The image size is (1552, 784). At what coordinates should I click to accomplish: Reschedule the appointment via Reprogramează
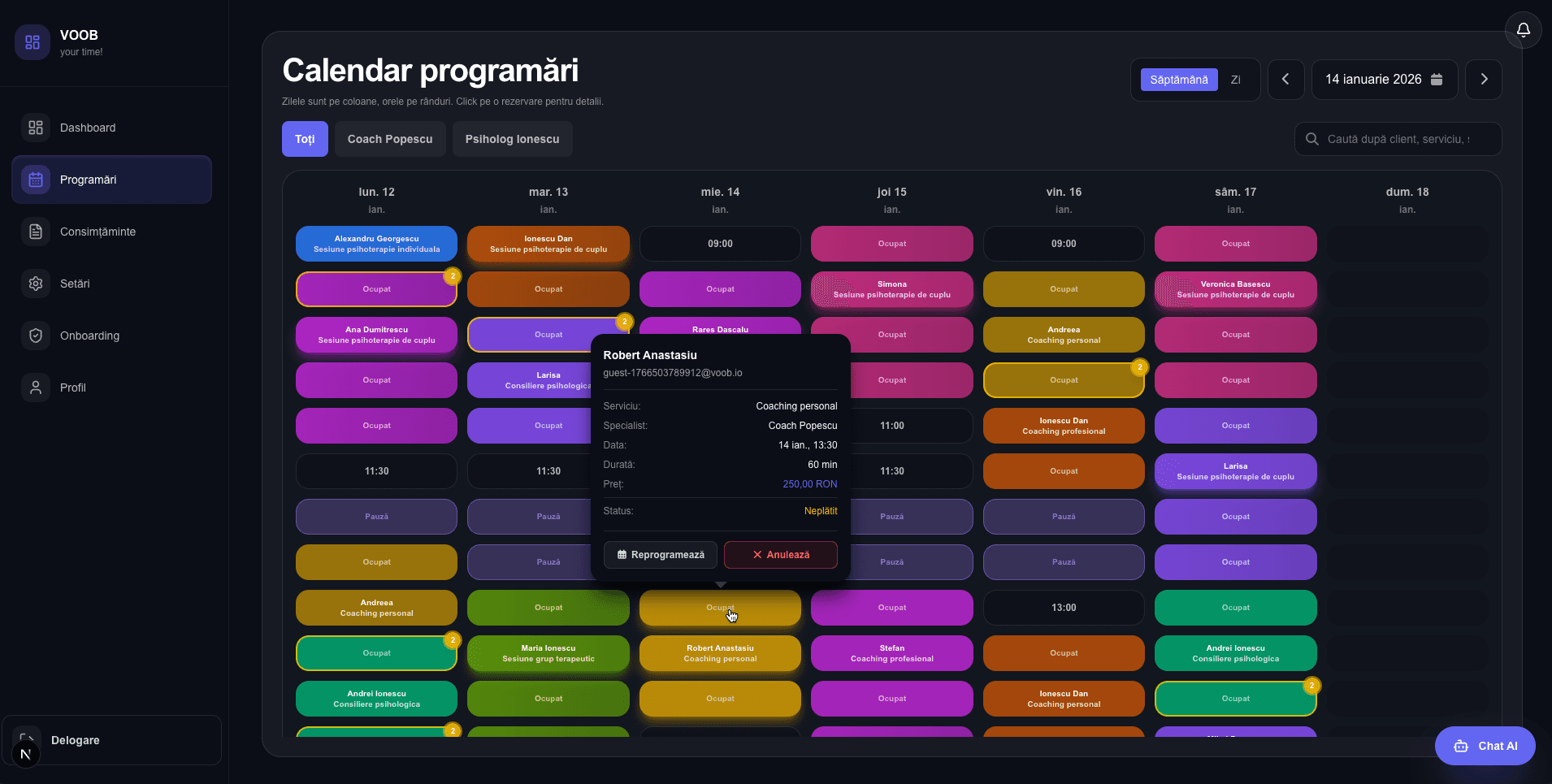pyautogui.click(x=660, y=555)
